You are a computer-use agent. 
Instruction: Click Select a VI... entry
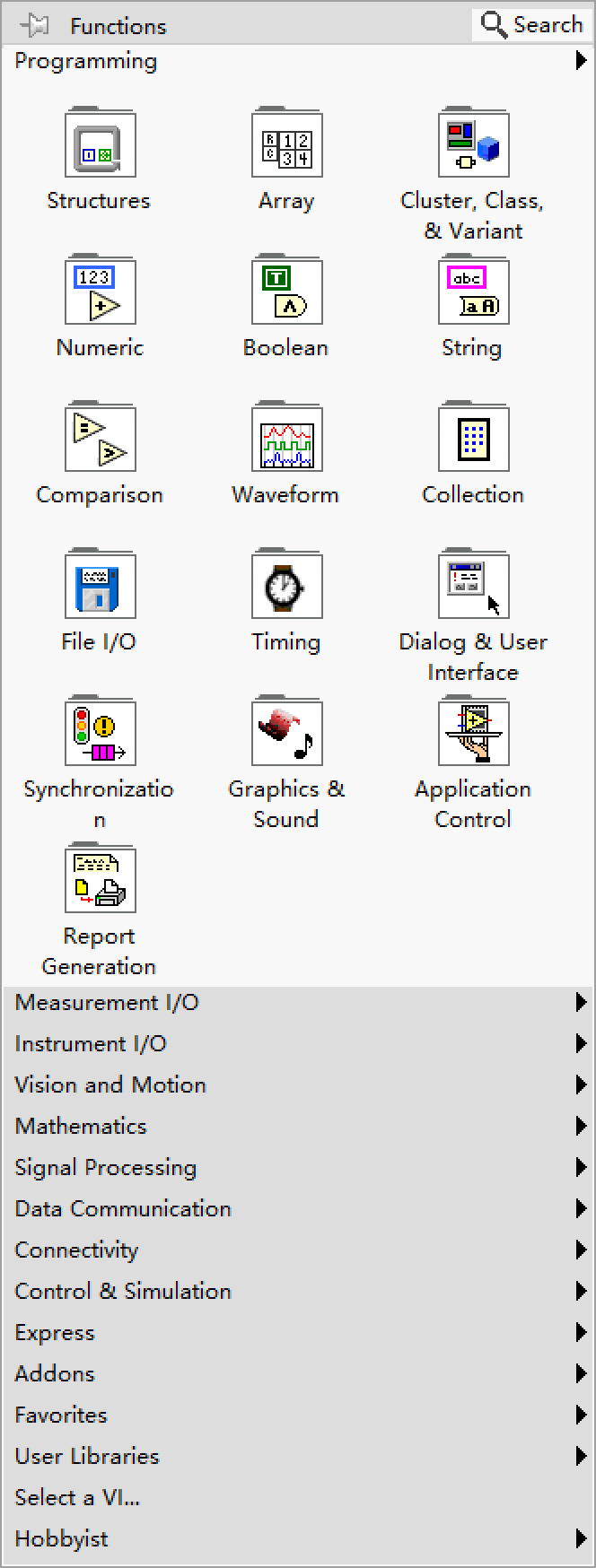[77, 1497]
